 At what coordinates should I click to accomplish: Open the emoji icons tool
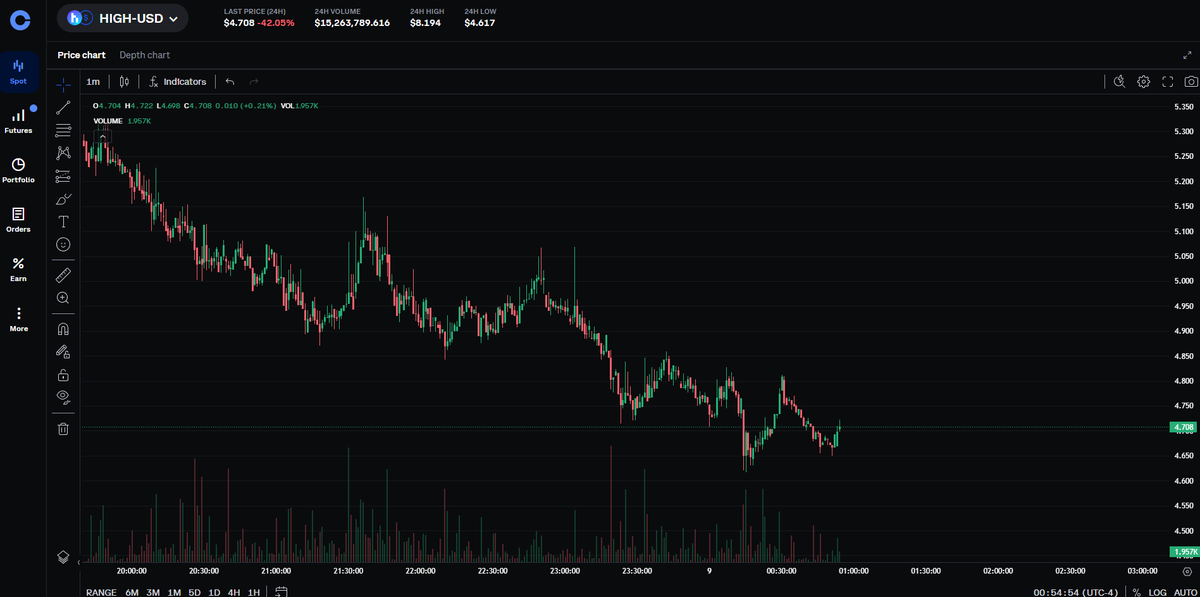click(x=63, y=244)
